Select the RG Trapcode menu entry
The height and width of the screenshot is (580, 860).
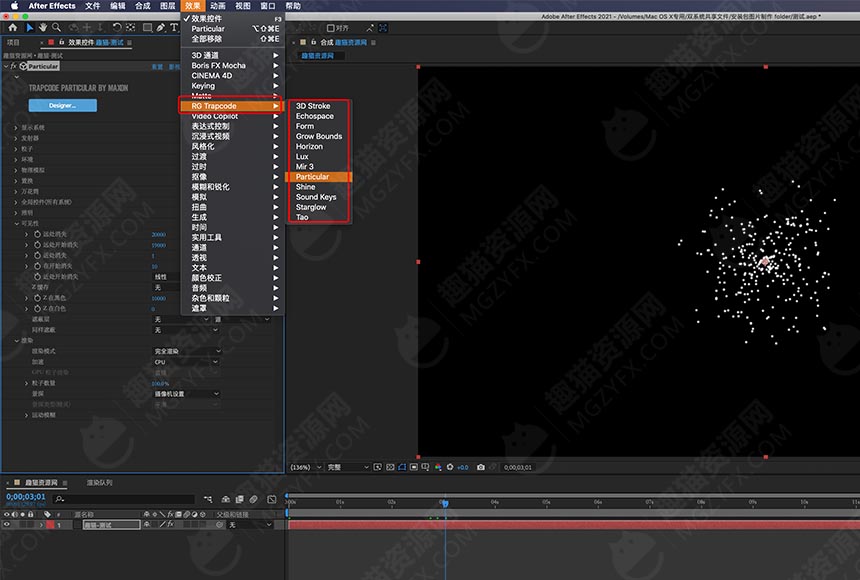click(x=231, y=106)
